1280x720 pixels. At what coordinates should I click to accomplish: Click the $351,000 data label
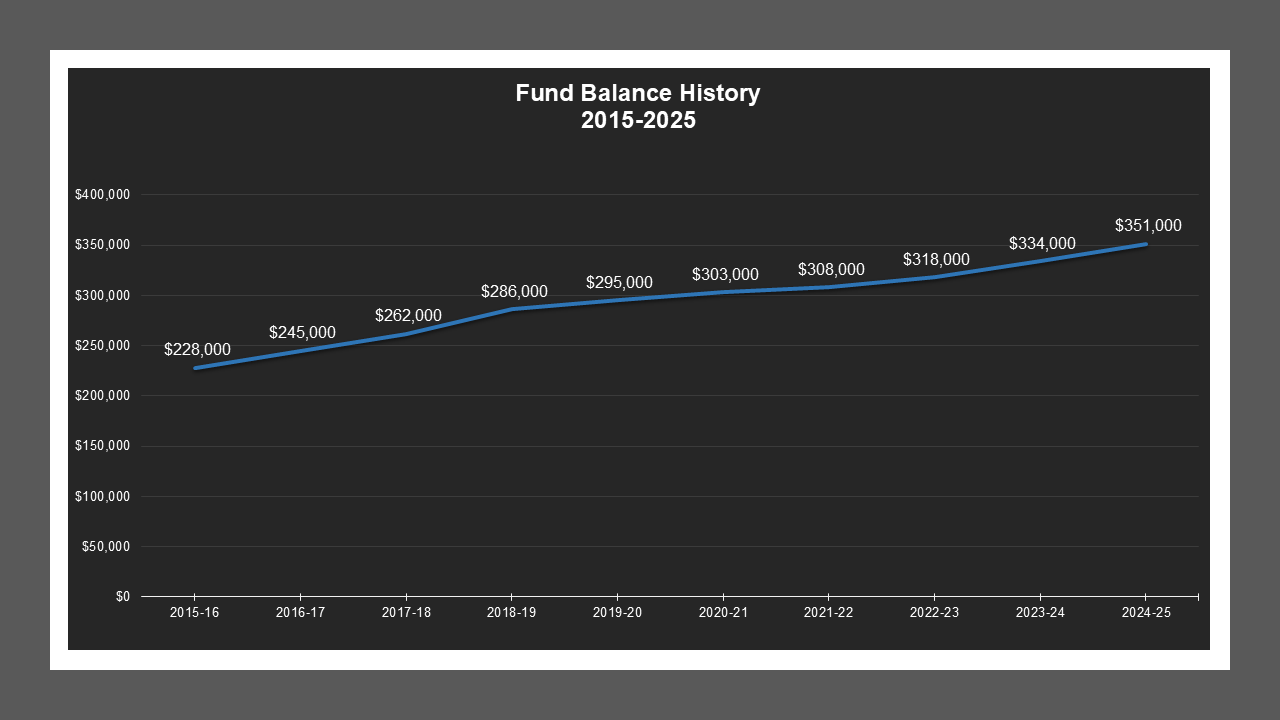pyautogui.click(x=1148, y=225)
